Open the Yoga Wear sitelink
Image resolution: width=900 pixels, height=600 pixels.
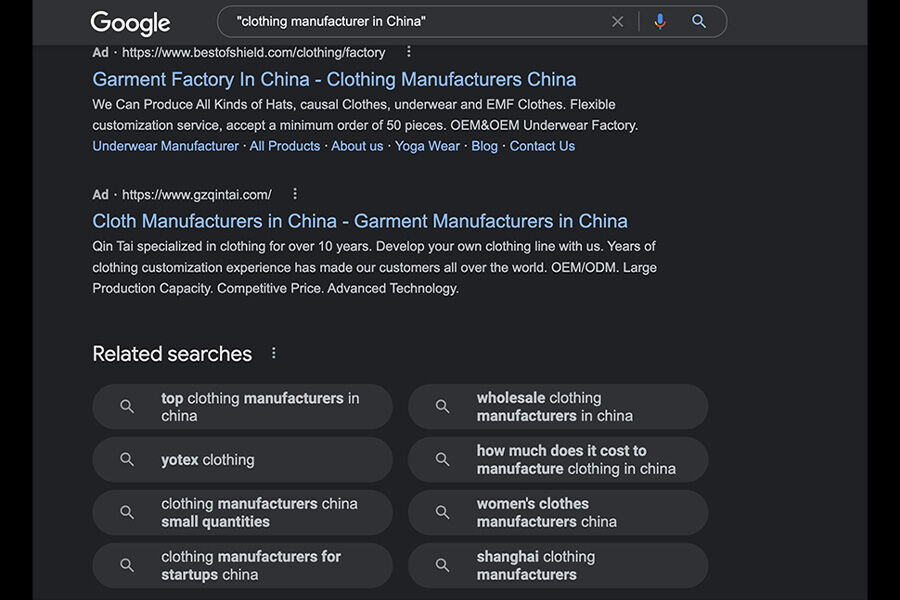pos(427,146)
